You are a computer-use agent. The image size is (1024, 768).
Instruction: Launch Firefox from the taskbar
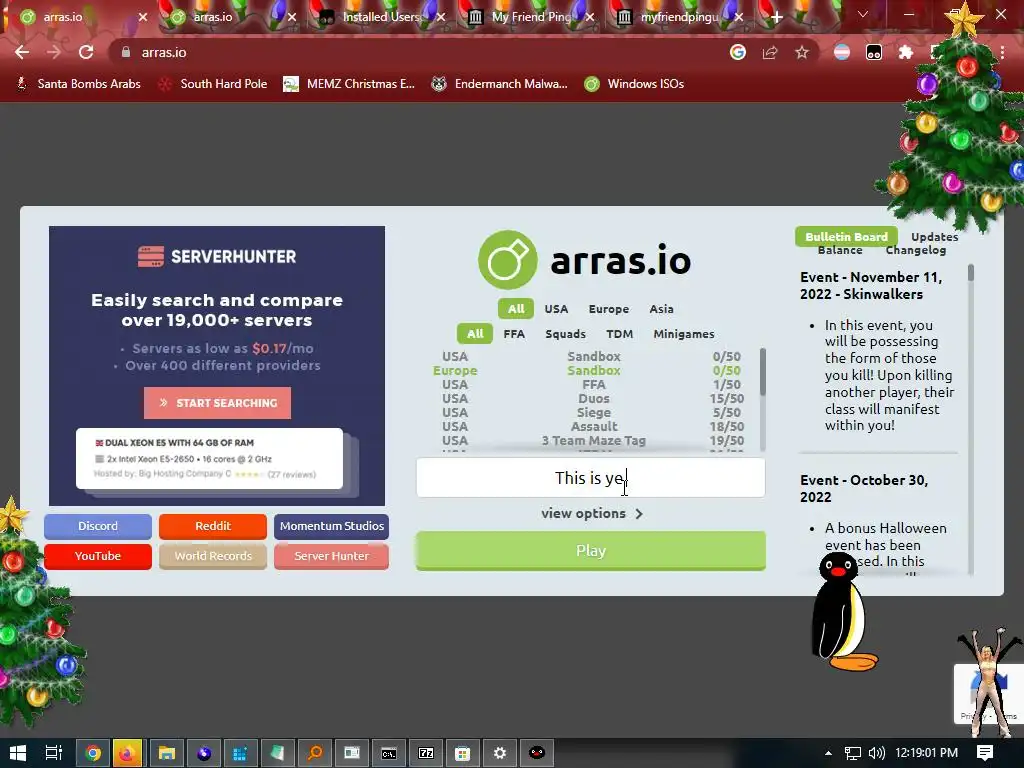(127, 753)
